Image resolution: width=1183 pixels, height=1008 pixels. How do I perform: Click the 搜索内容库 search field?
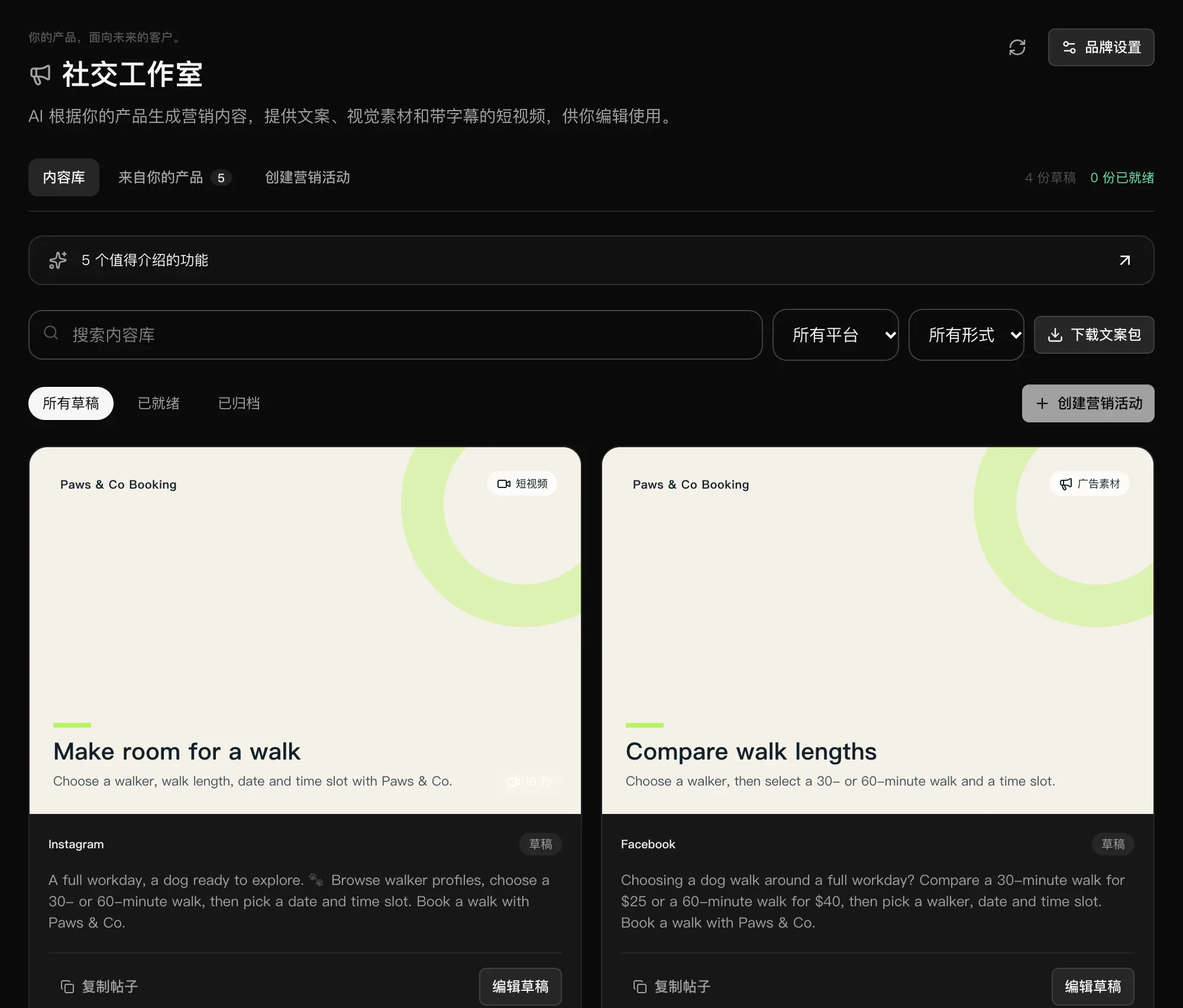click(395, 335)
